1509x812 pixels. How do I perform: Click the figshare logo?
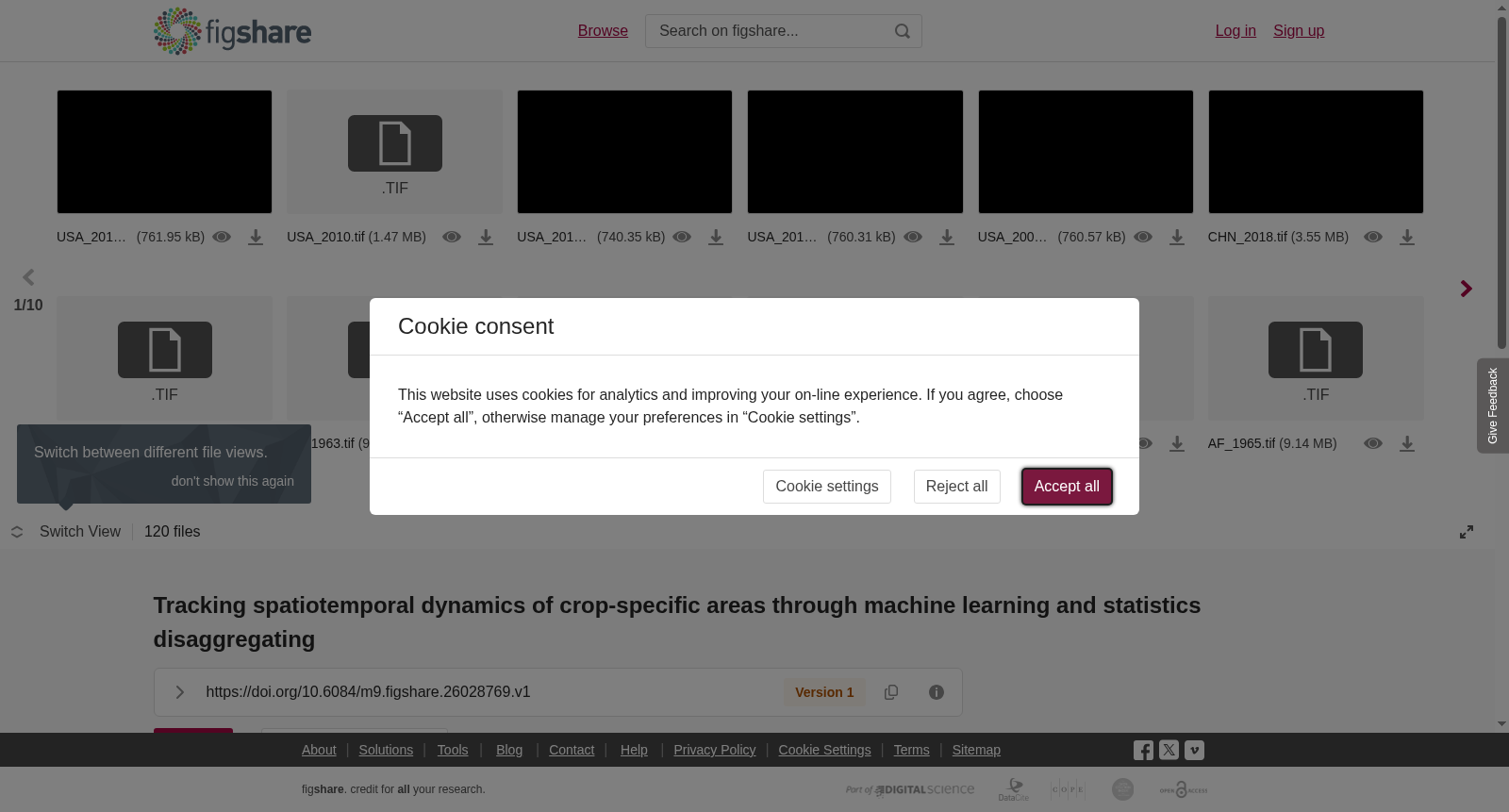pos(232,31)
